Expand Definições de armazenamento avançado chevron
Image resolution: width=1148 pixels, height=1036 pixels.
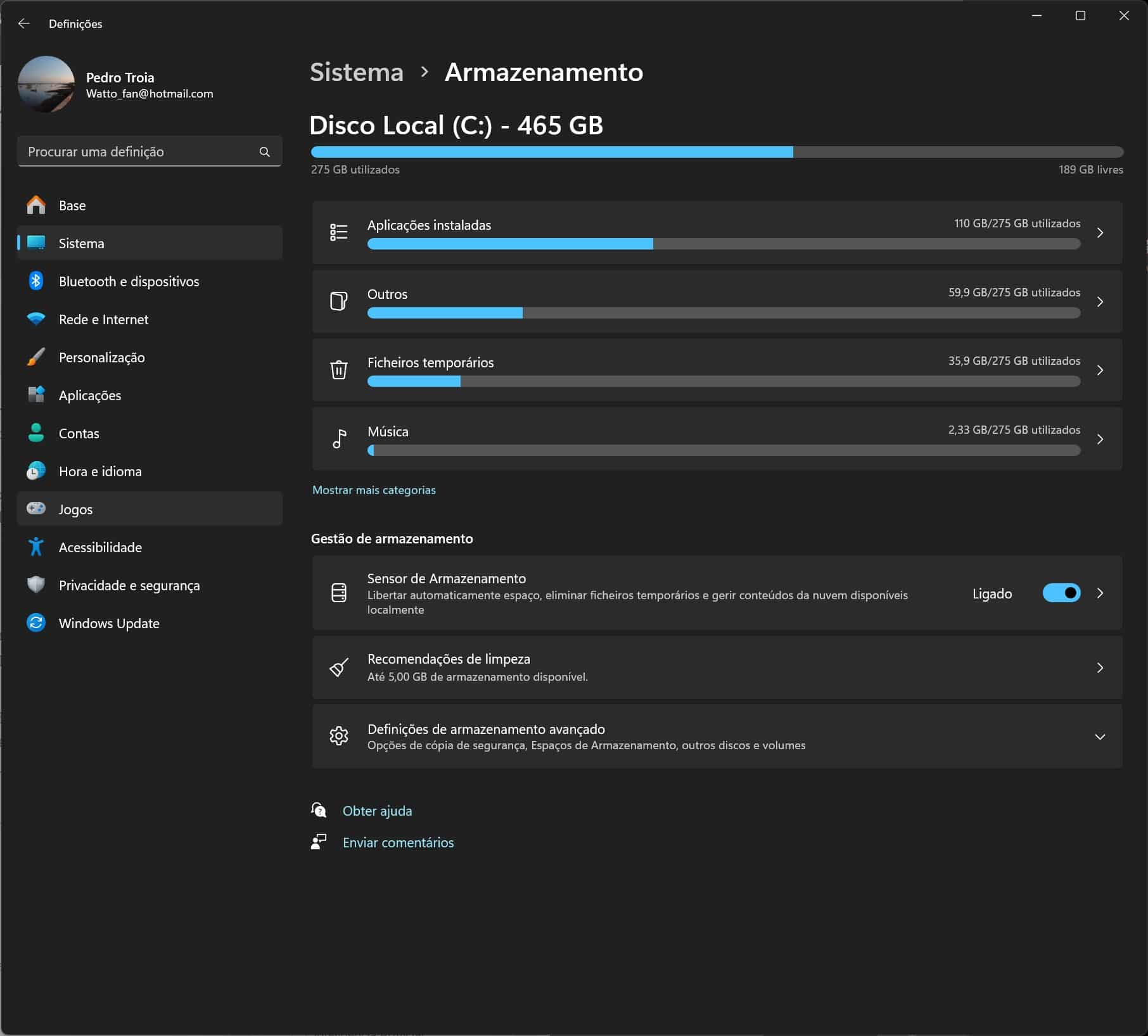1100,736
